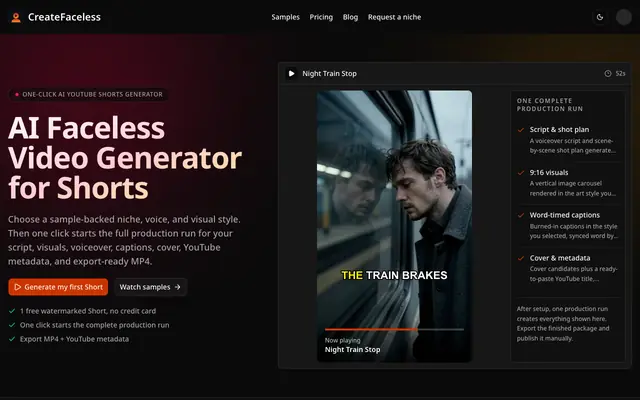Image resolution: width=640 pixels, height=400 pixels.
Task: Click the arrow icon in Watch samples
Action: tap(178, 287)
